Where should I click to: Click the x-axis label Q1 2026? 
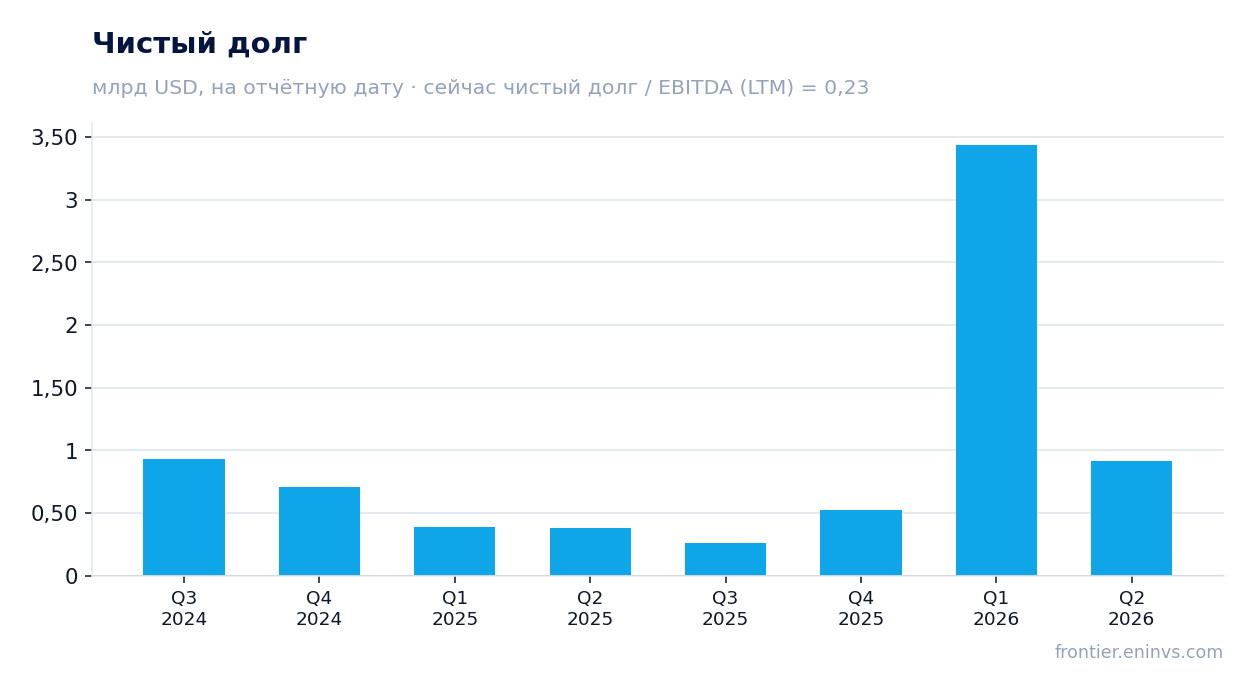996,609
